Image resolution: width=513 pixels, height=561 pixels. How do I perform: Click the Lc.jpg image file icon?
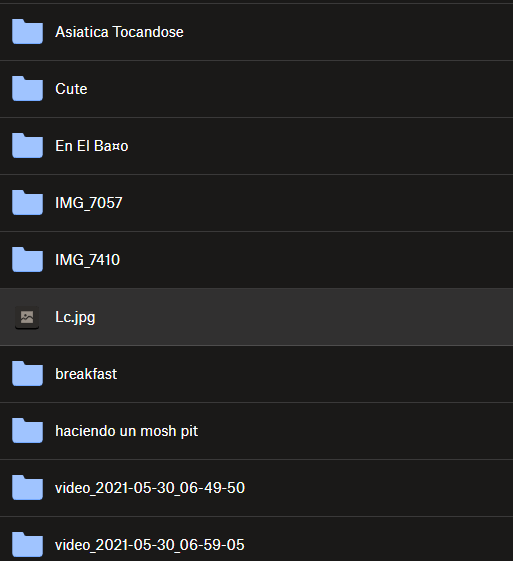pos(27,317)
